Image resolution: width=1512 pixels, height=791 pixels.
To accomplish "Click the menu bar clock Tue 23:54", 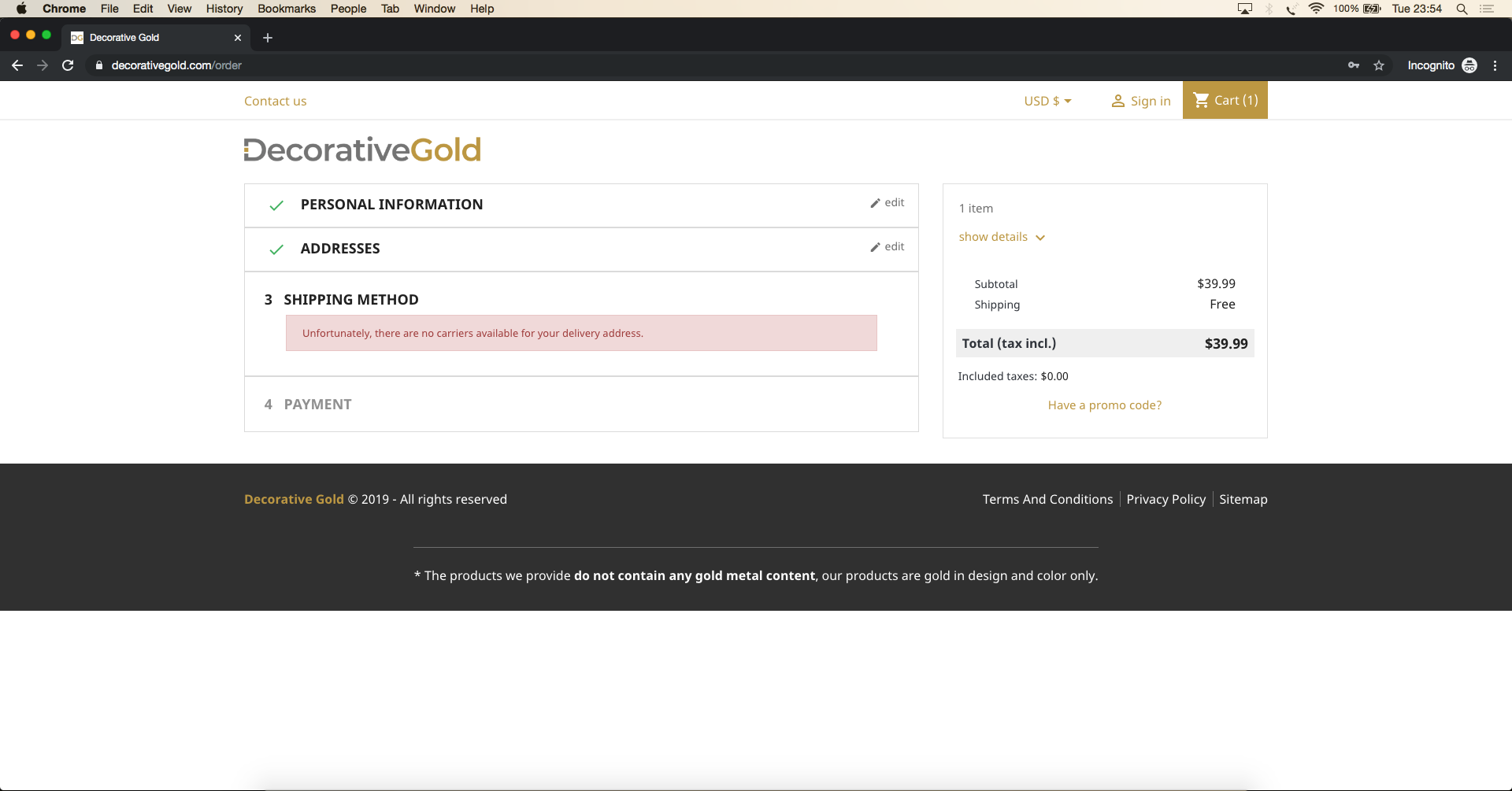I will pos(1417,9).
